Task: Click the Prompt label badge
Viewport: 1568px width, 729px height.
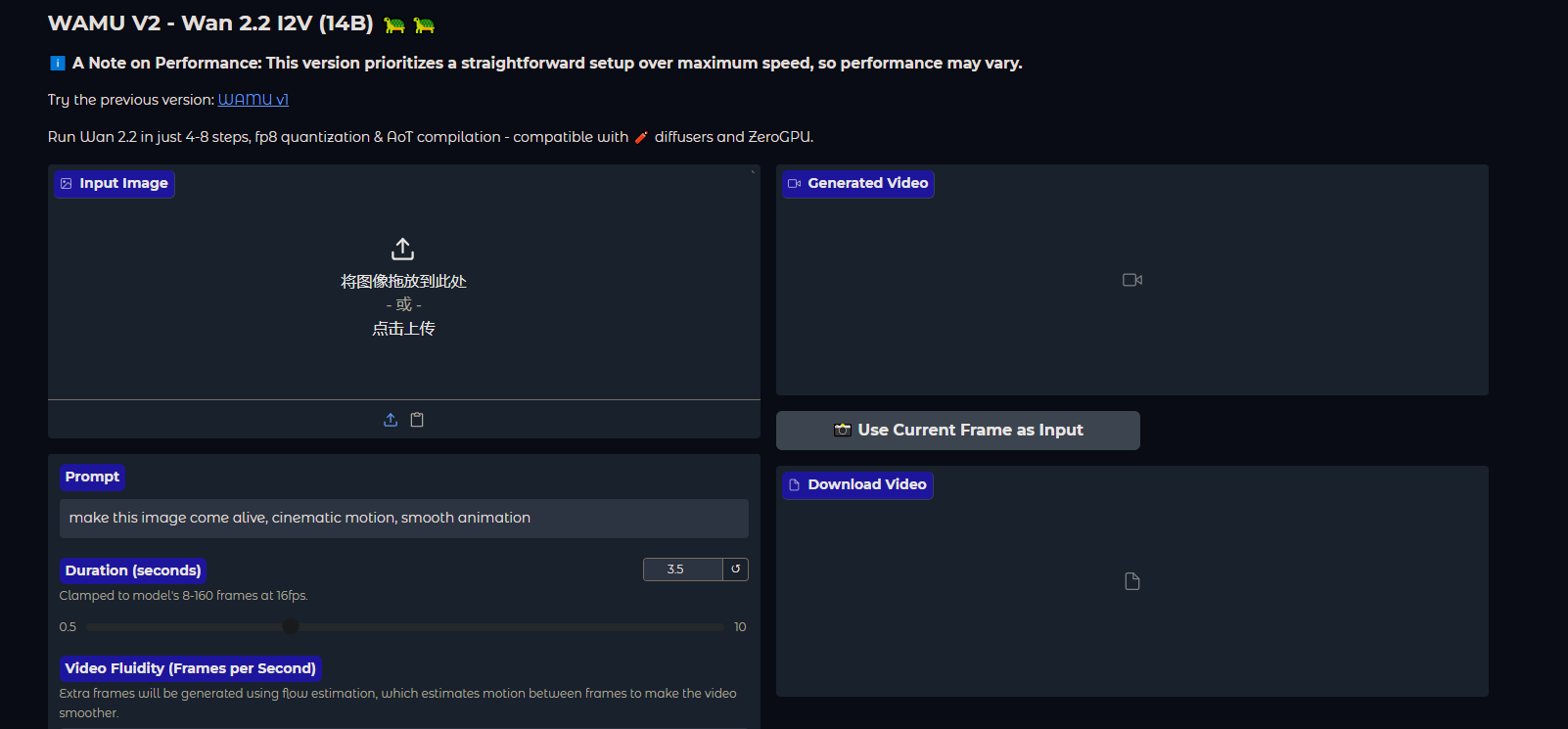Action: point(92,477)
